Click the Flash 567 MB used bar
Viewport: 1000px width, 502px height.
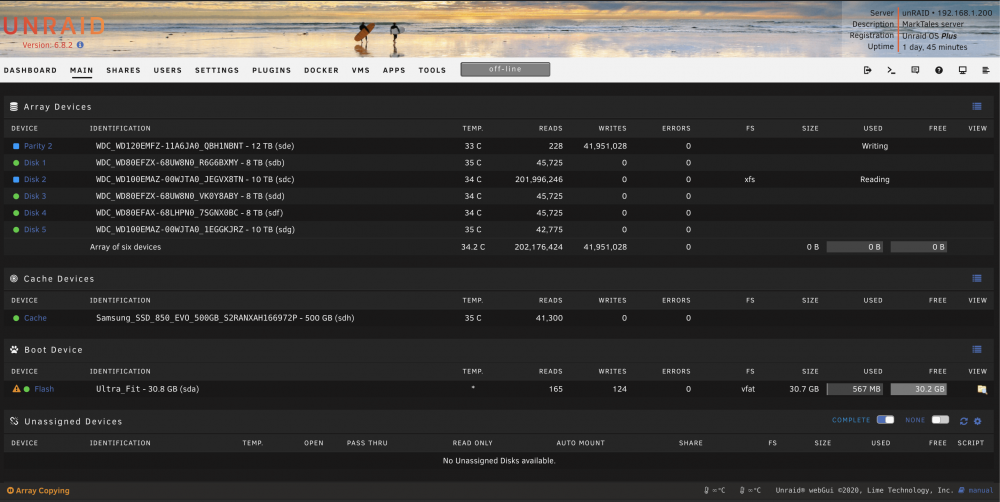pyautogui.click(x=855, y=388)
